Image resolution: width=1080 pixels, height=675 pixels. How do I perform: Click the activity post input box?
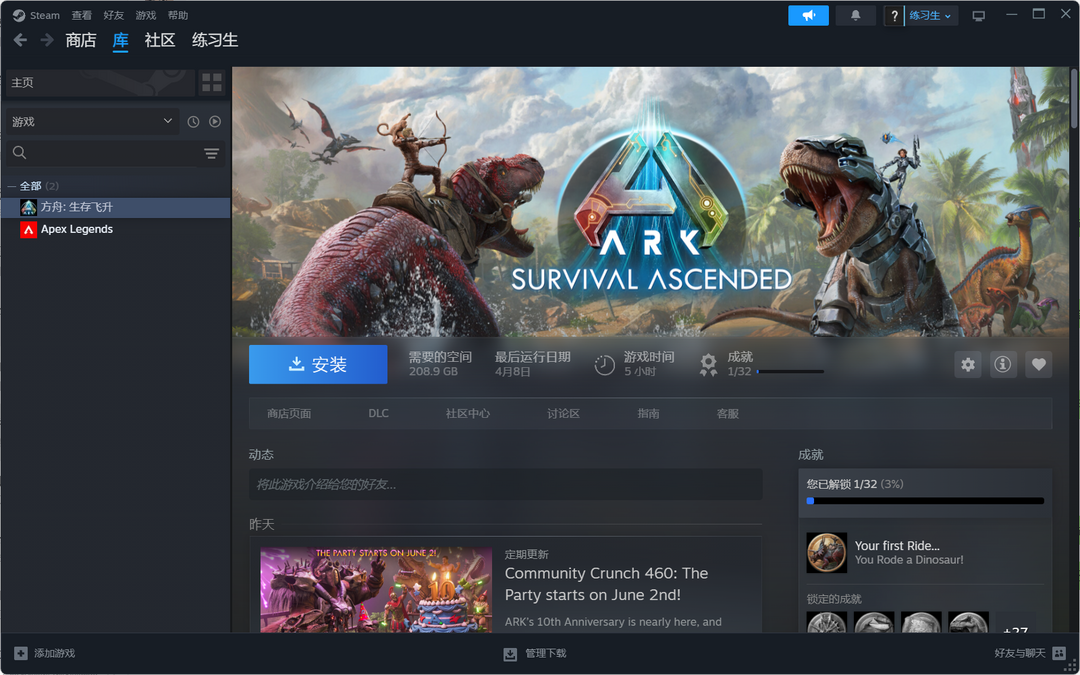(x=506, y=484)
